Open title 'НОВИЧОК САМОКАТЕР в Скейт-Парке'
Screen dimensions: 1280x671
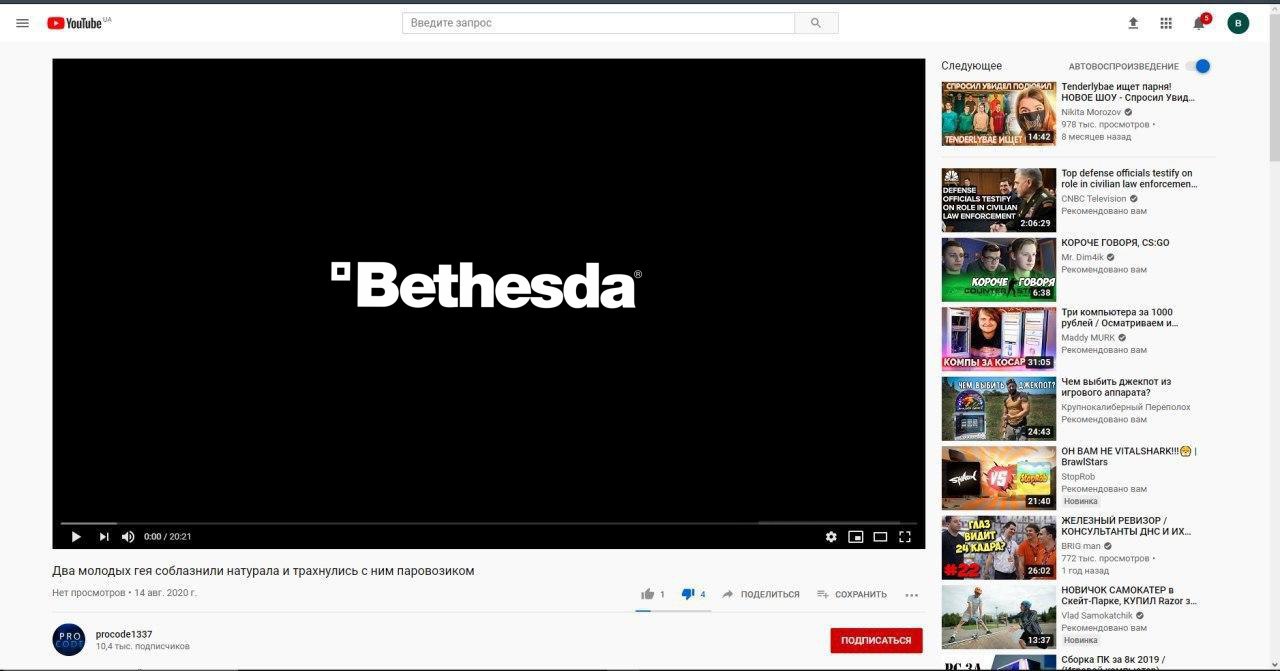point(1129,595)
